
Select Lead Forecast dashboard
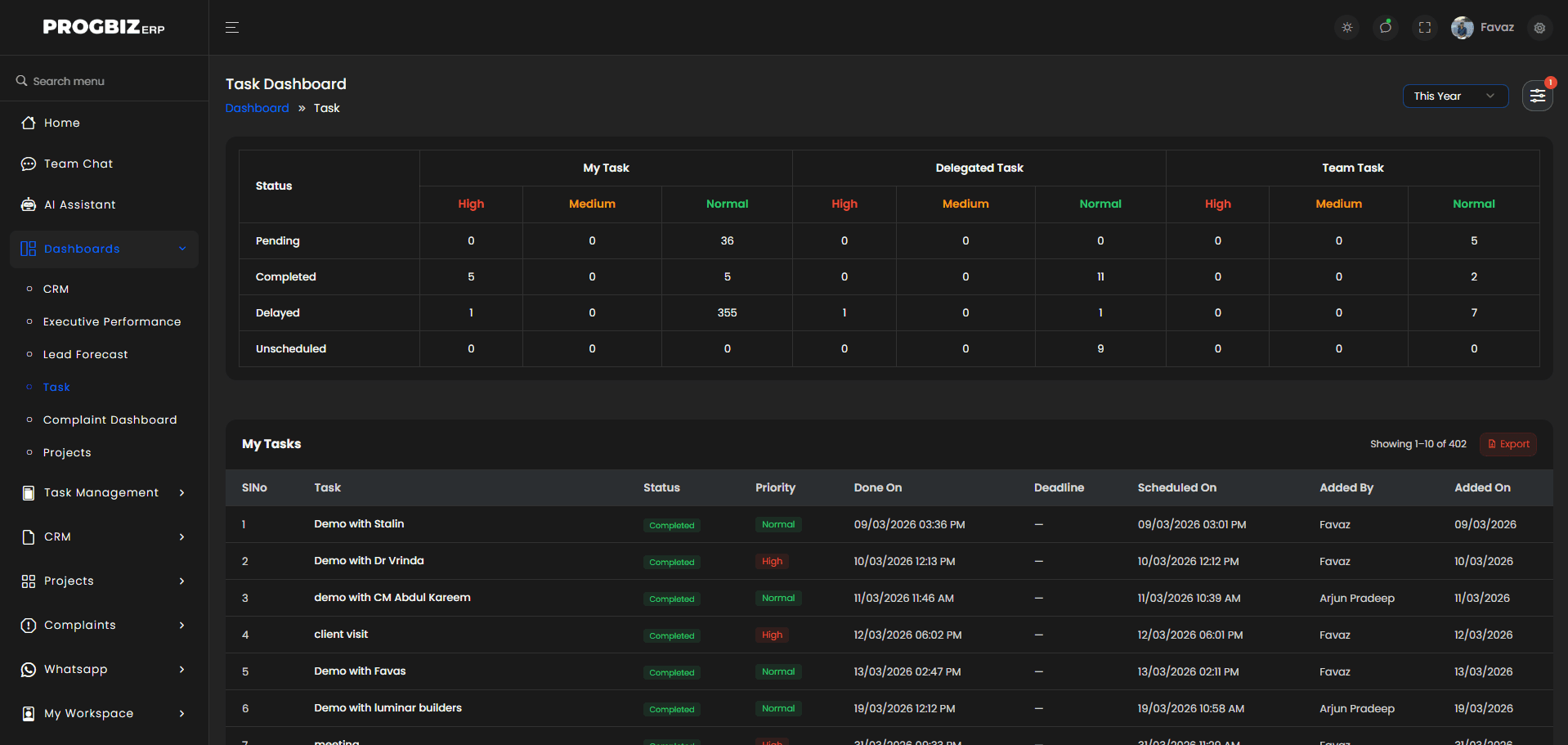(x=86, y=354)
